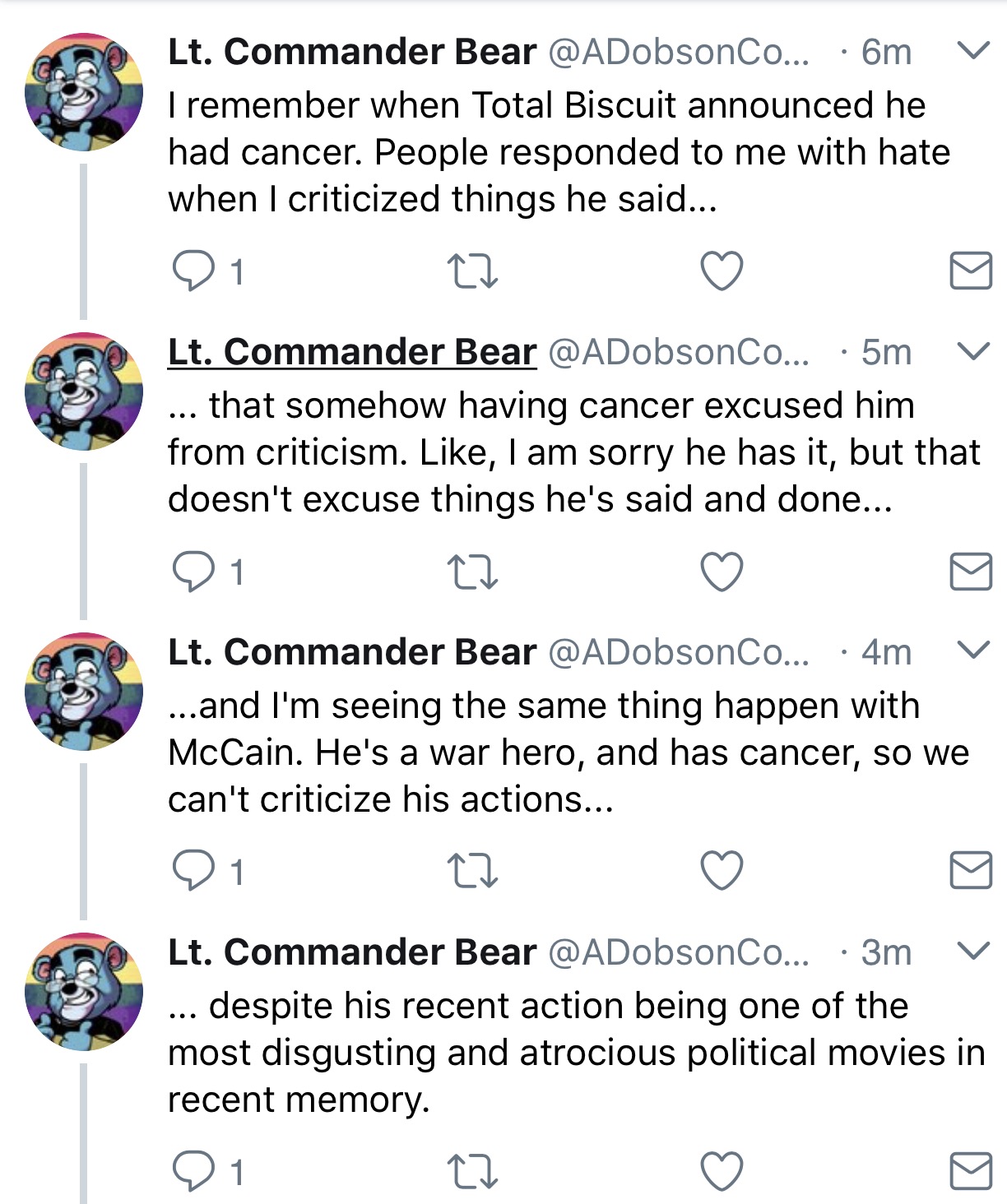Open the options chevron on the 6m tweet
This screenshot has width=1007, height=1204.
(x=974, y=51)
